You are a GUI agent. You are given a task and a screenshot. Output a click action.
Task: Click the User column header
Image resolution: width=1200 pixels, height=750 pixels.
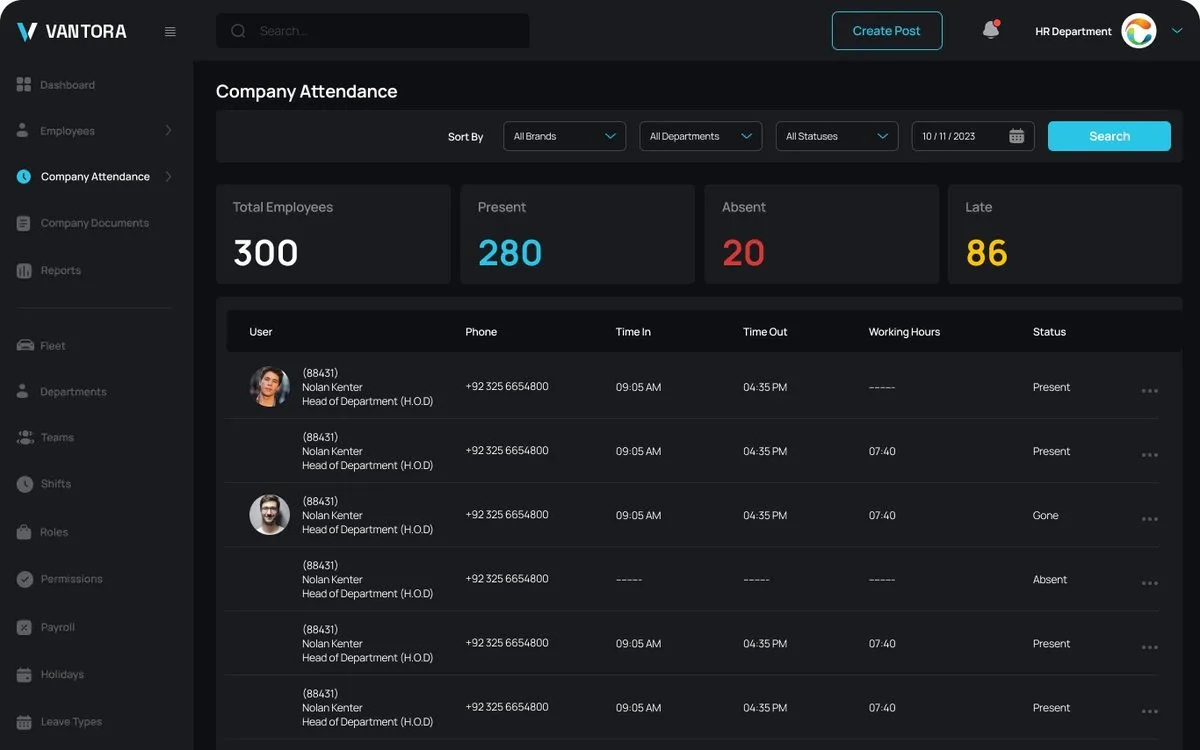[x=261, y=332]
